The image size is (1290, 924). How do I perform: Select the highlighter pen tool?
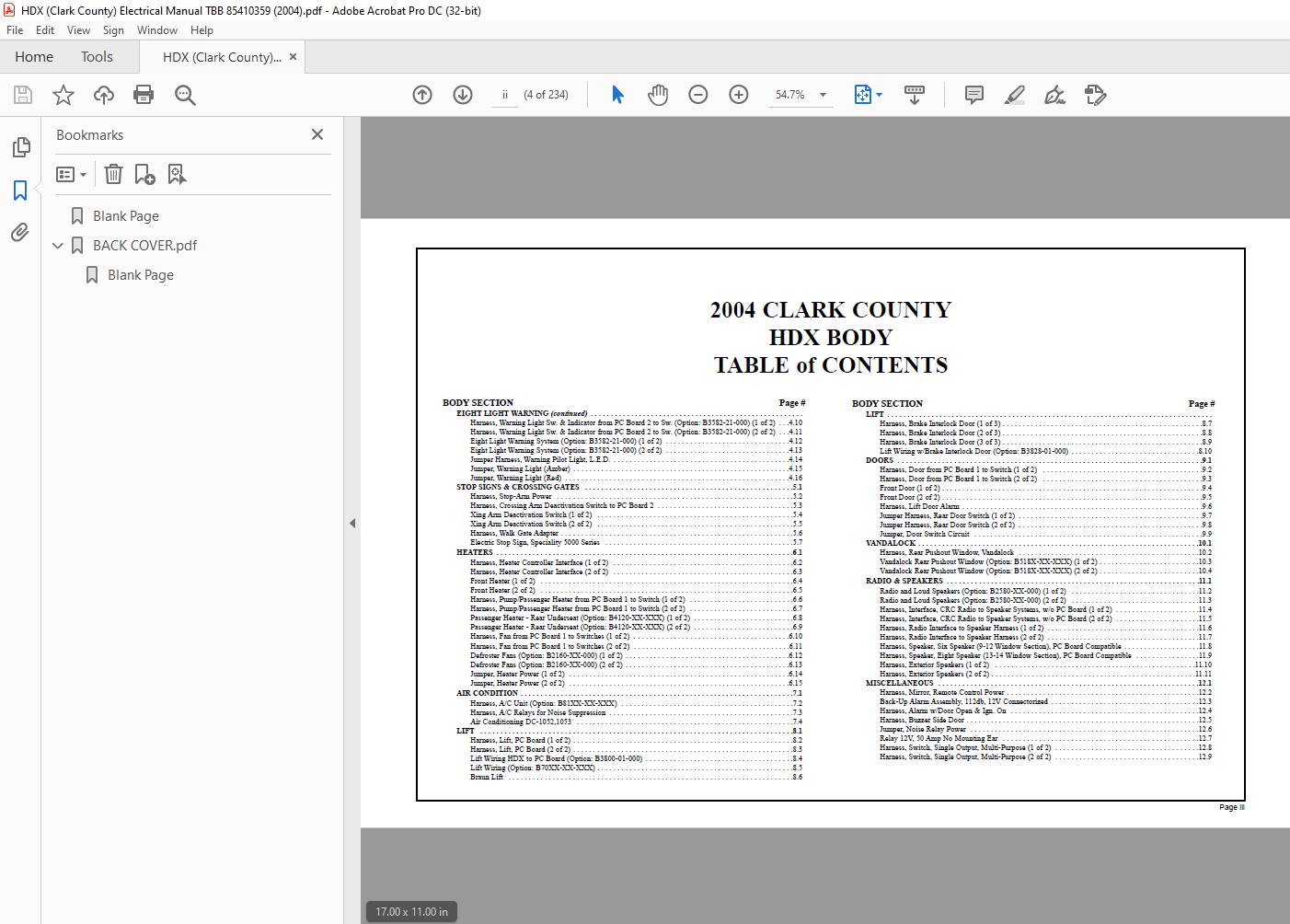coord(1015,95)
